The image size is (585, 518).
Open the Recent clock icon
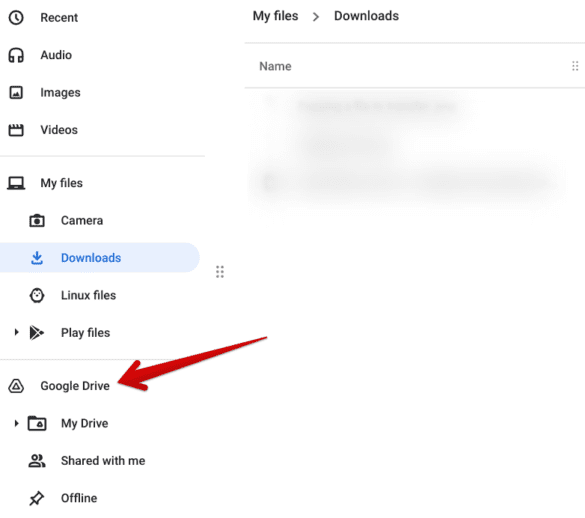(16, 18)
